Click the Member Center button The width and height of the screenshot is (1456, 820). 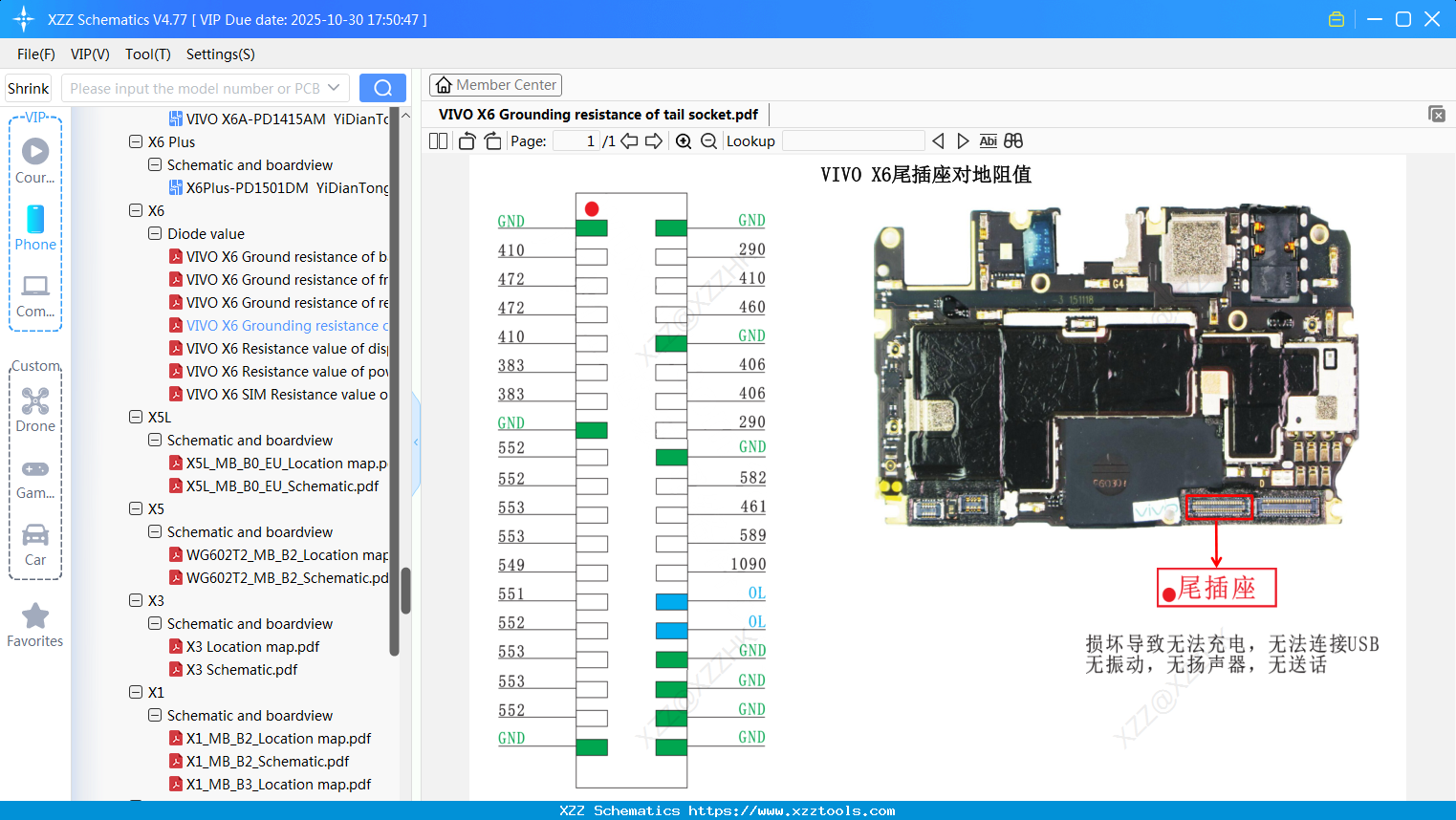pyautogui.click(x=495, y=85)
